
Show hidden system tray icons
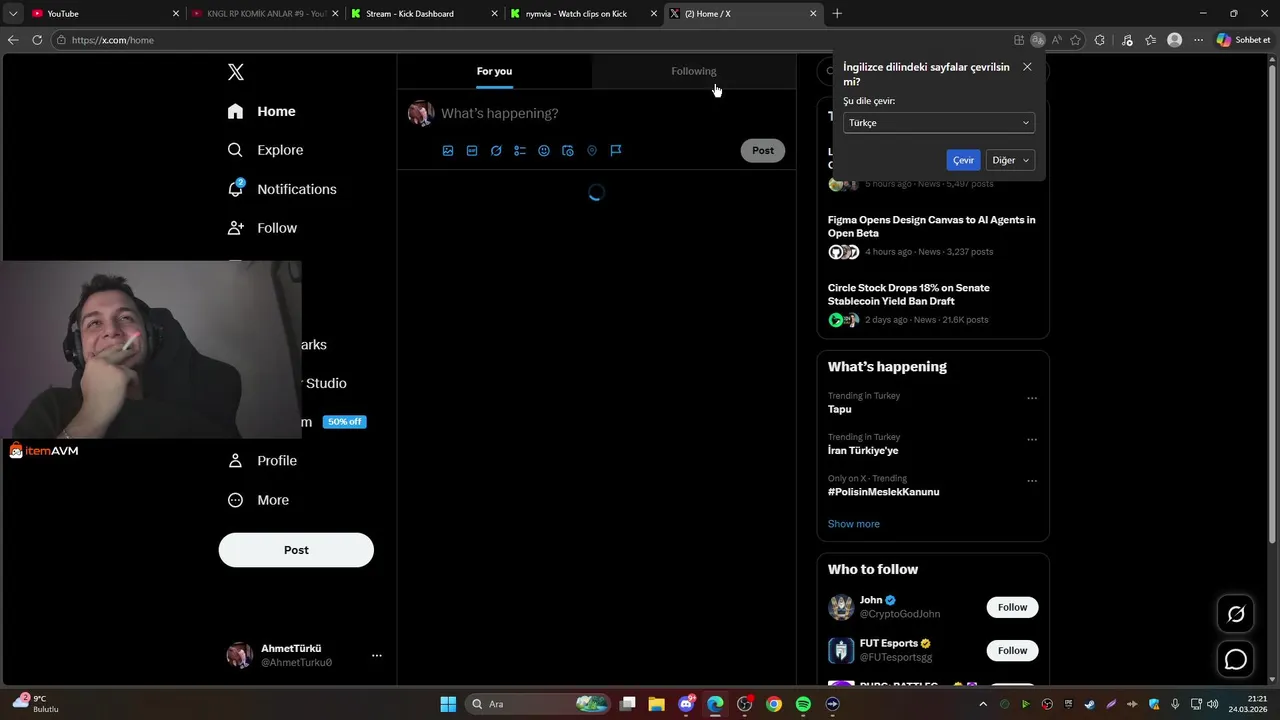[983, 704]
